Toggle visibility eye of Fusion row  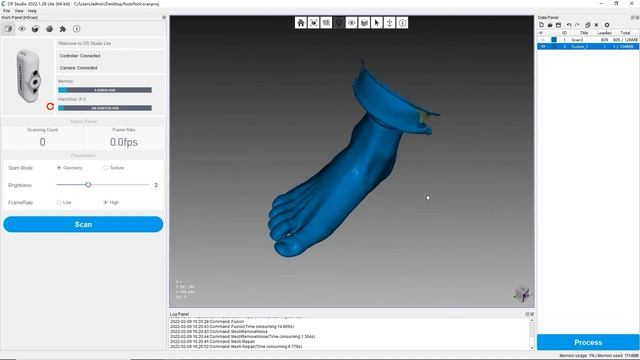[543, 47]
